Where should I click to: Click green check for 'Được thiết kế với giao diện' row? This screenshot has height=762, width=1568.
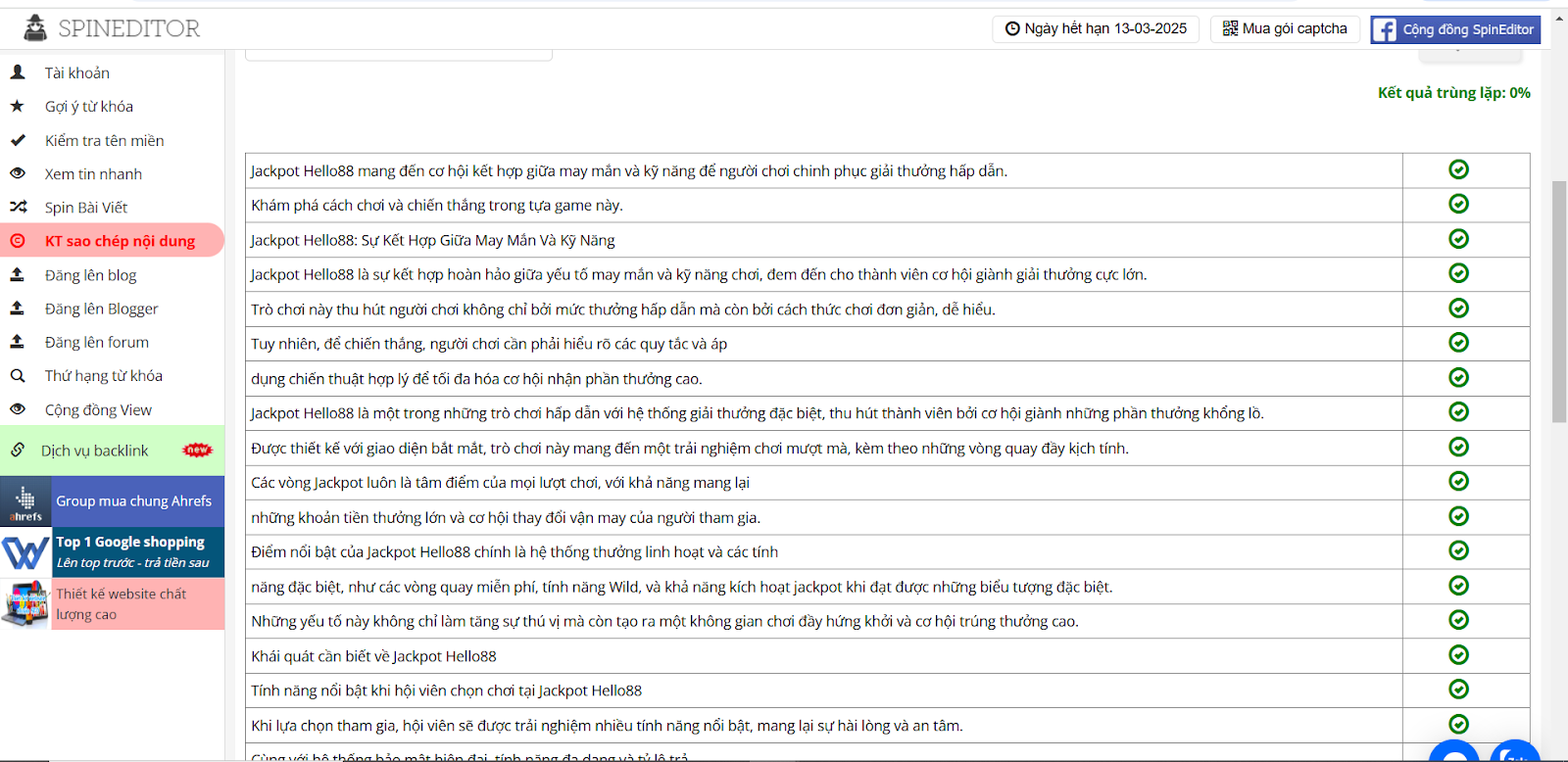tap(1459, 447)
